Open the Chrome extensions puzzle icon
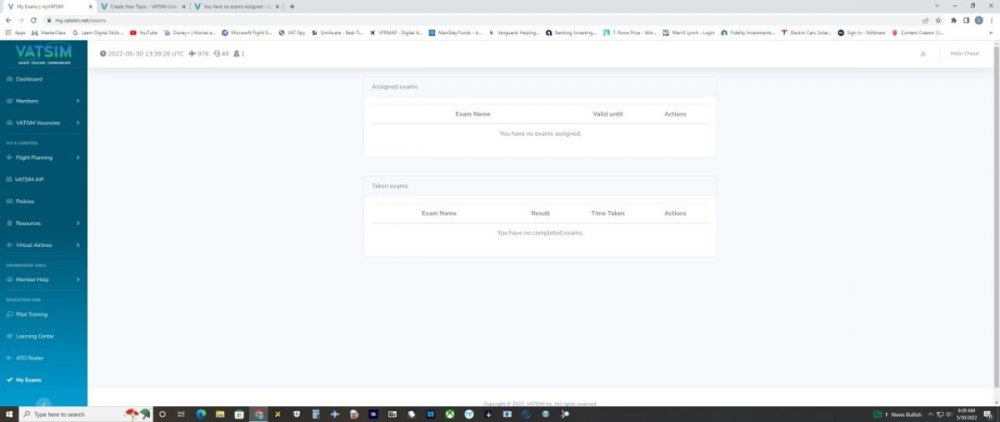1000x422 pixels. 953,20
